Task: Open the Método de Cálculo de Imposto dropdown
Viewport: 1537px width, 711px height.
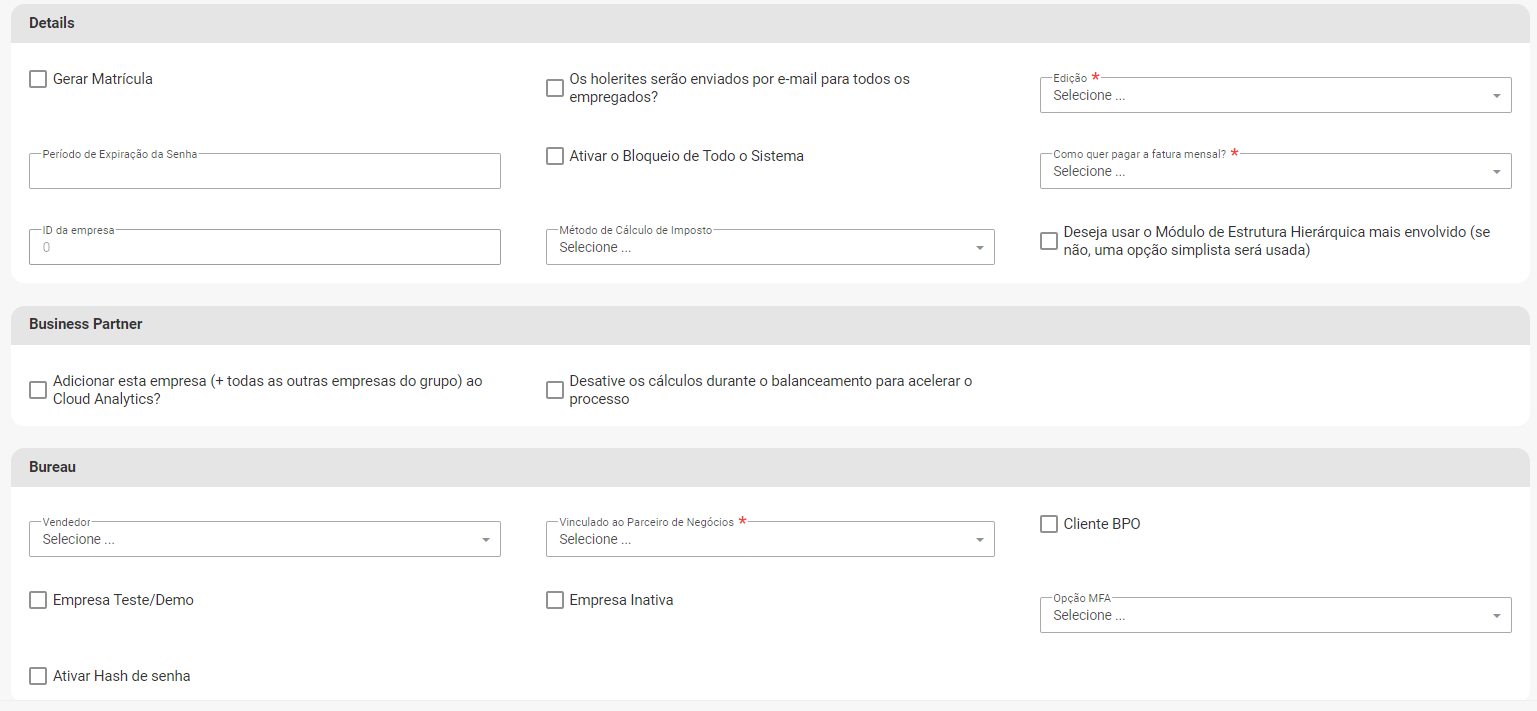Action: coord(770,248)
